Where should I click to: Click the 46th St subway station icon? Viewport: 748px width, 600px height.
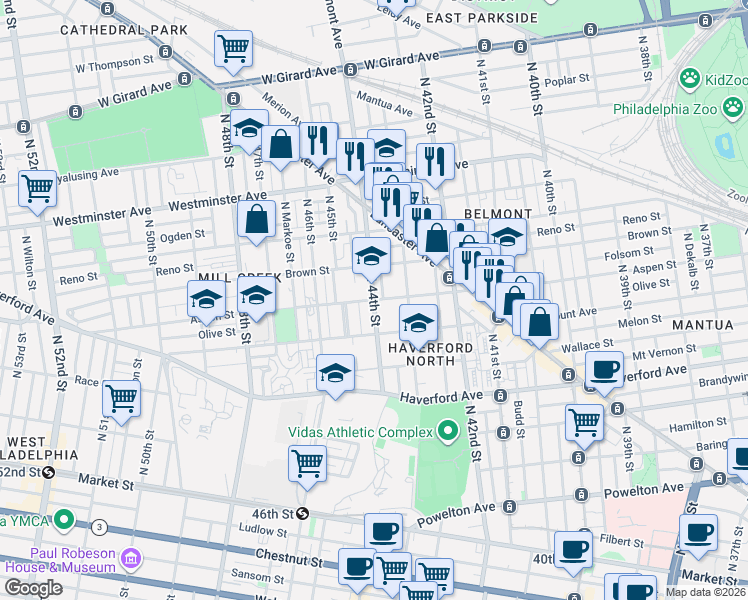[302, 514]
